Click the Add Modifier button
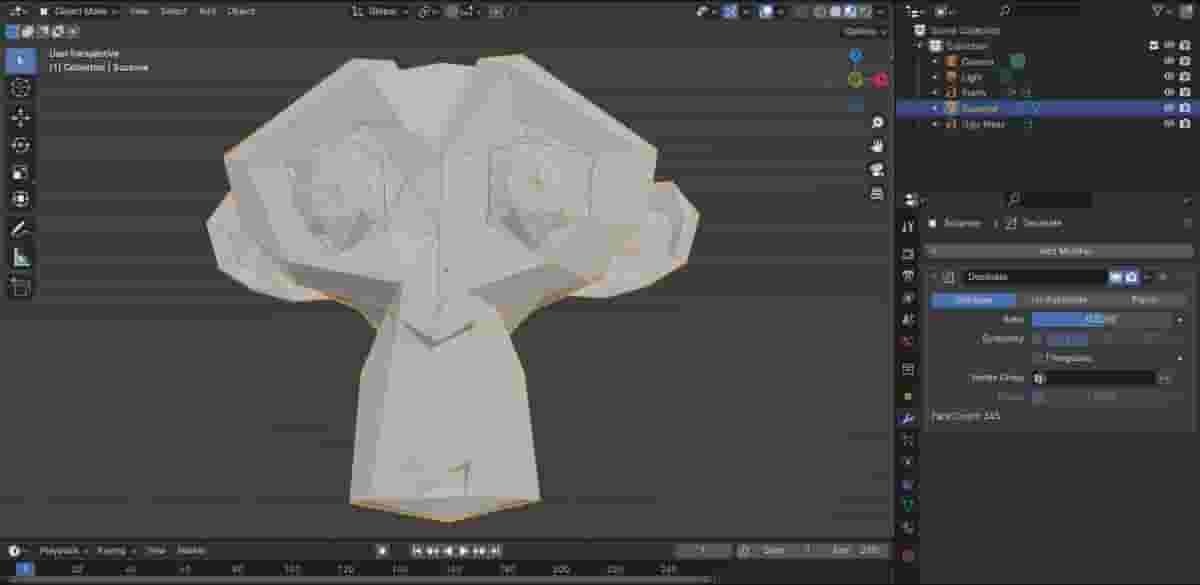 (1060, 252)
